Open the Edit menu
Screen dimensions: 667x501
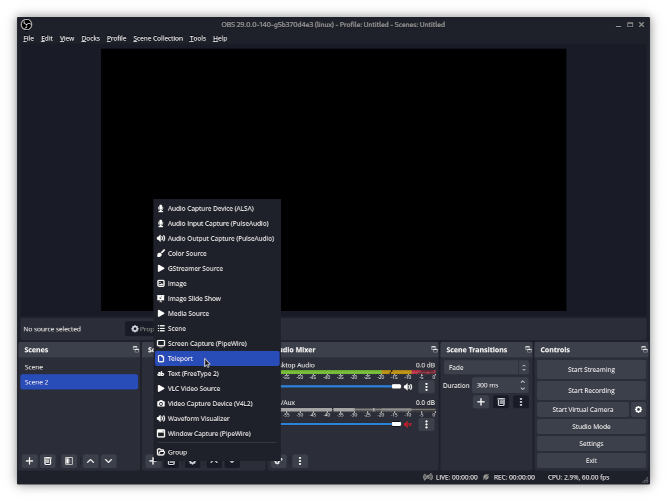47,38
